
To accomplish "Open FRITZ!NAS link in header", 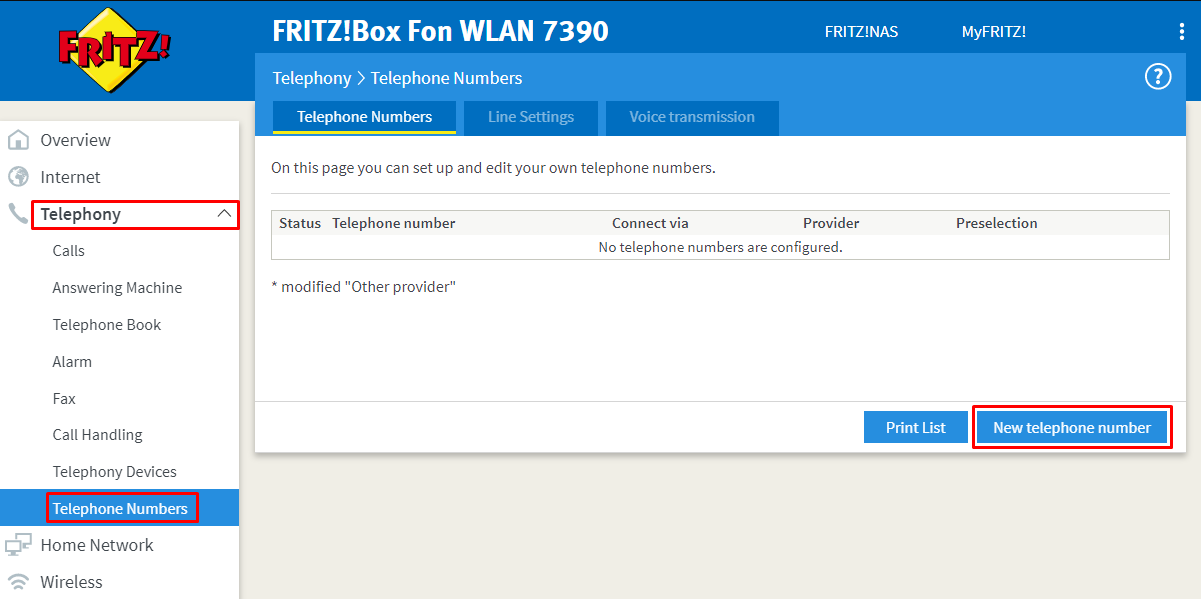I will pos(861,32).
